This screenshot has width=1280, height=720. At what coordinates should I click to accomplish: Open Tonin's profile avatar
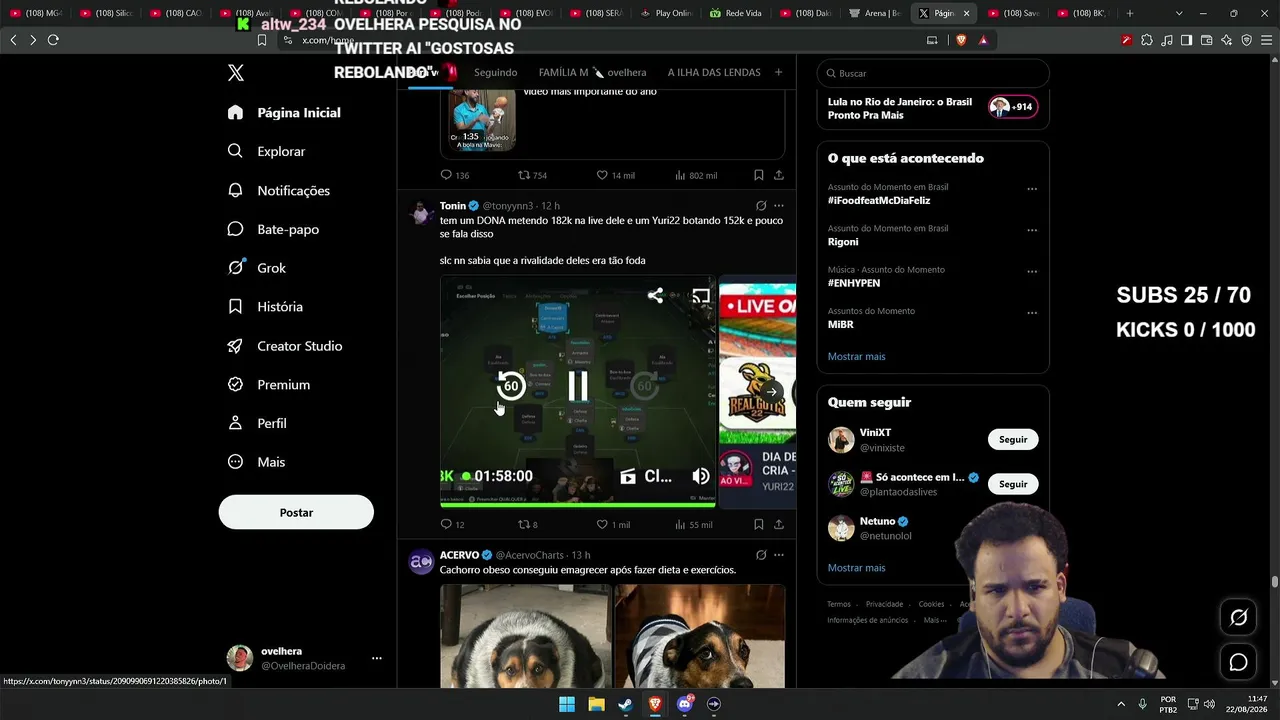[421, 212]
